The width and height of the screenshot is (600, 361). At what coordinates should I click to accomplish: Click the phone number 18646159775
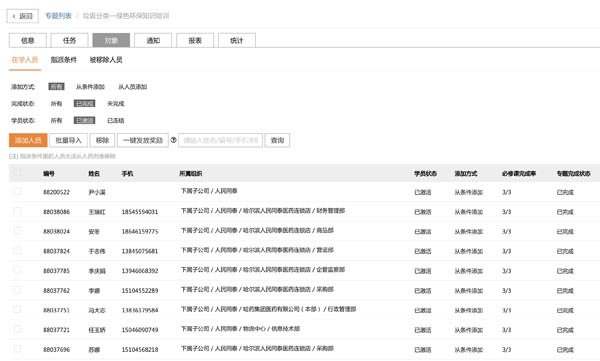[140, 232]
